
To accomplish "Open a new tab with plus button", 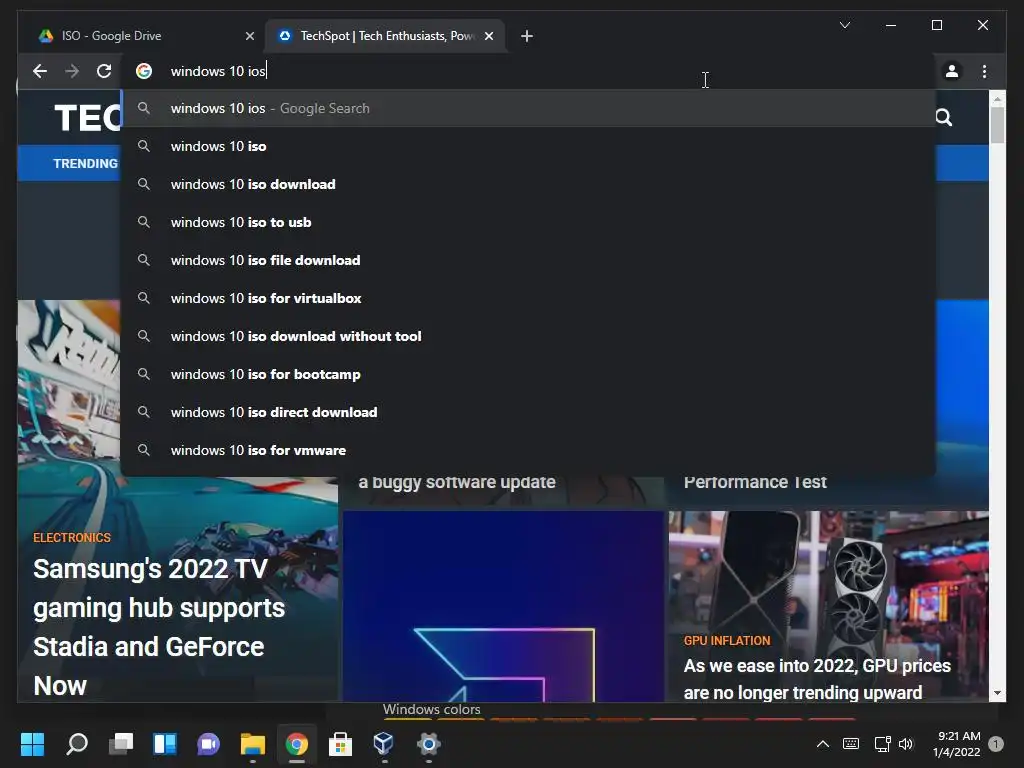I will 527,36.
